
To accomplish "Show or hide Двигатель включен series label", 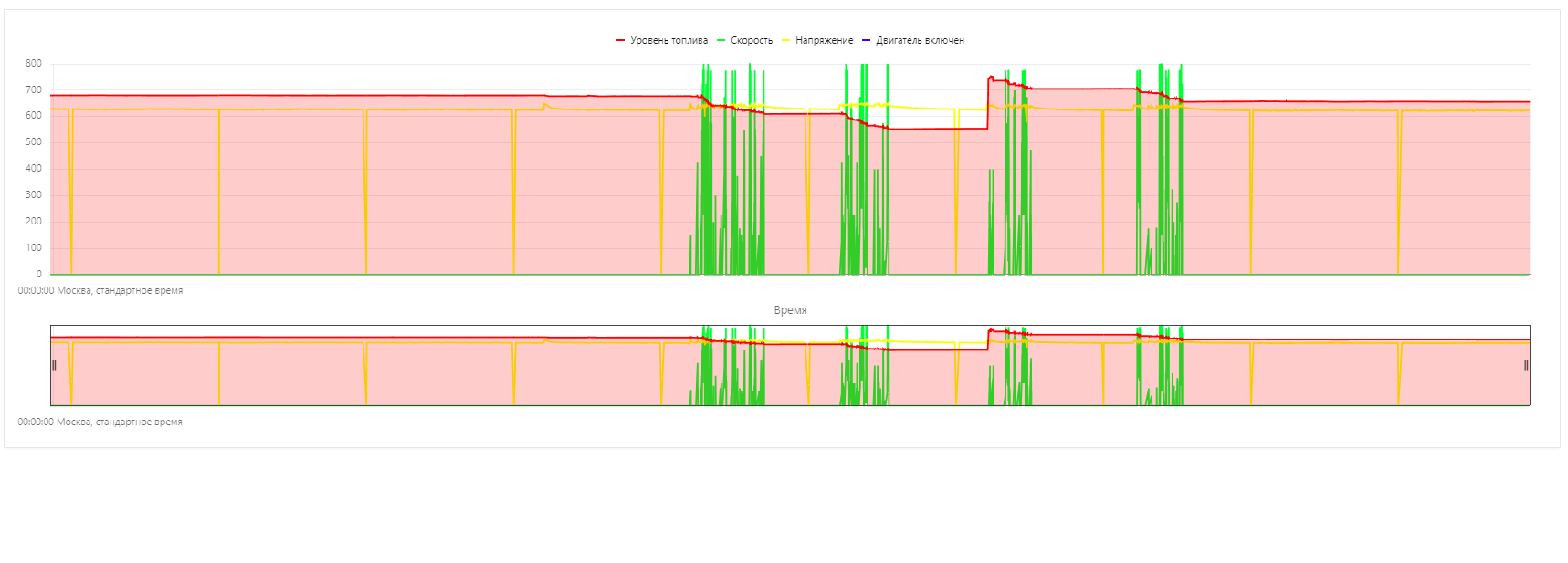I will [920, 41].
